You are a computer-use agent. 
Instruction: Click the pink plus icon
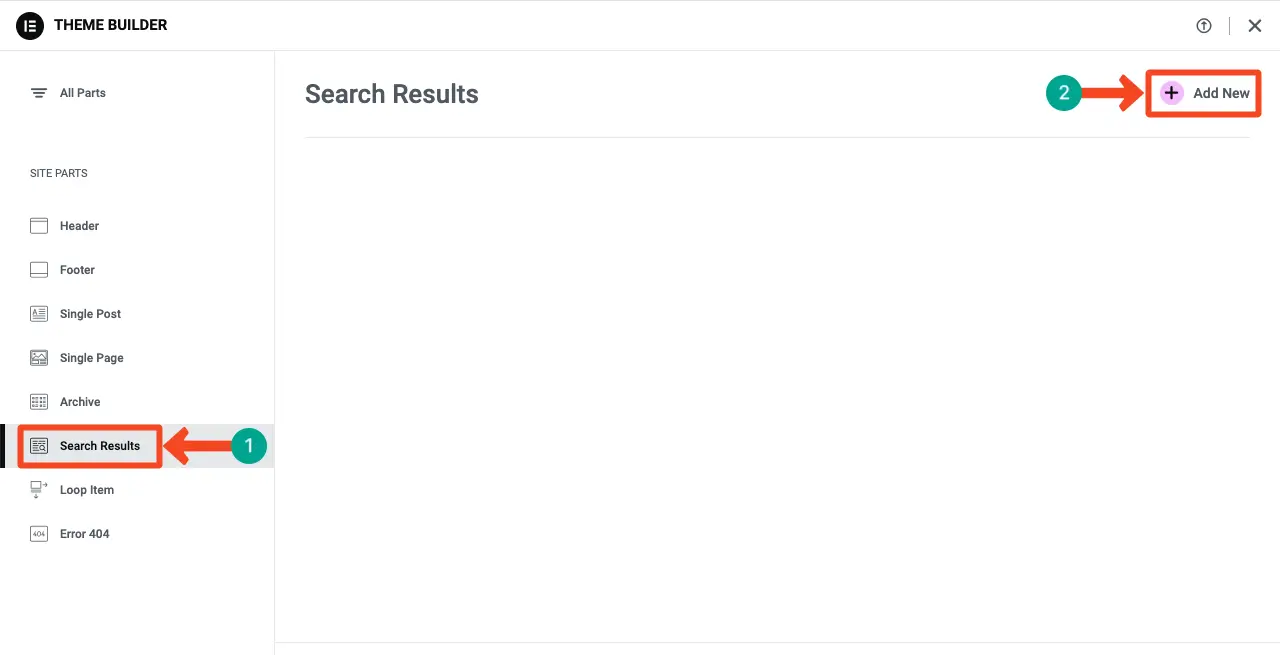tap(1171, 93)
